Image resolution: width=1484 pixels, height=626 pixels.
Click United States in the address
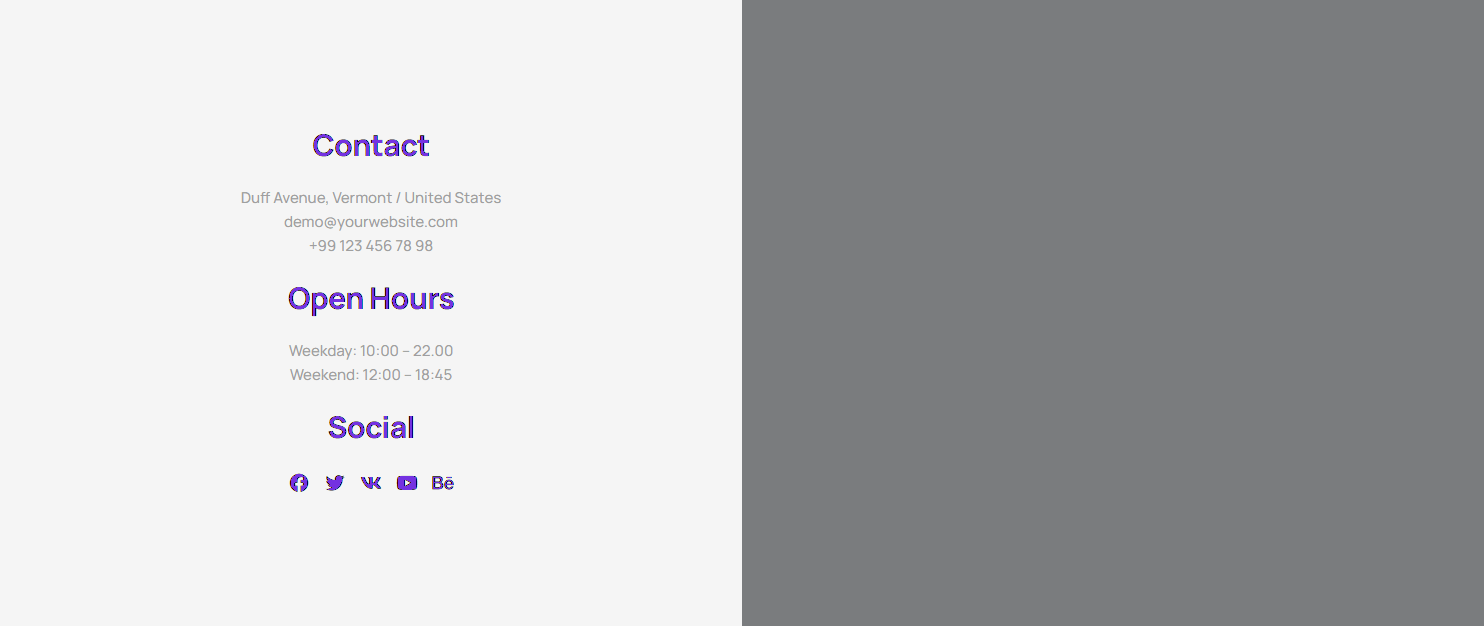point(453,198)
